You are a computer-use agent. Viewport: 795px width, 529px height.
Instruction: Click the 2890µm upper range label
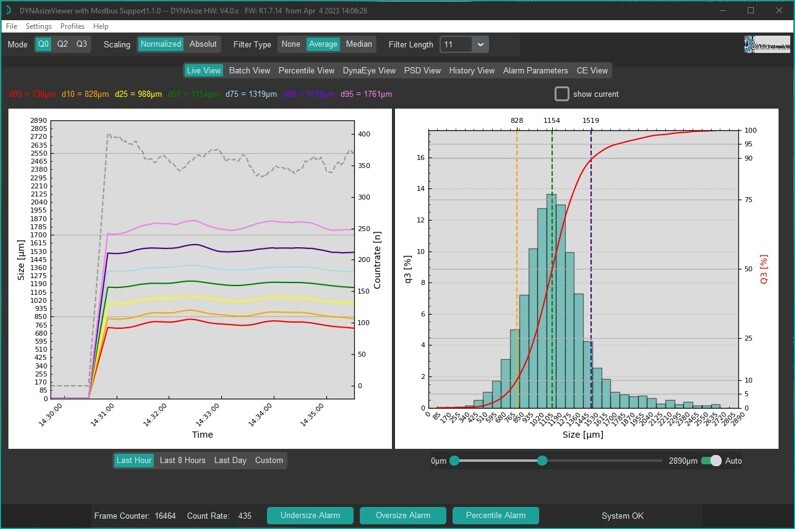tap(683, 461)
